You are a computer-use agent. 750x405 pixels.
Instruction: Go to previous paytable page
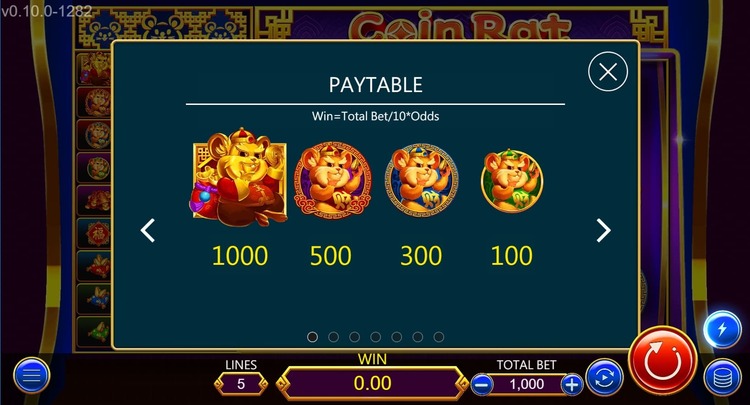(147, 230)
